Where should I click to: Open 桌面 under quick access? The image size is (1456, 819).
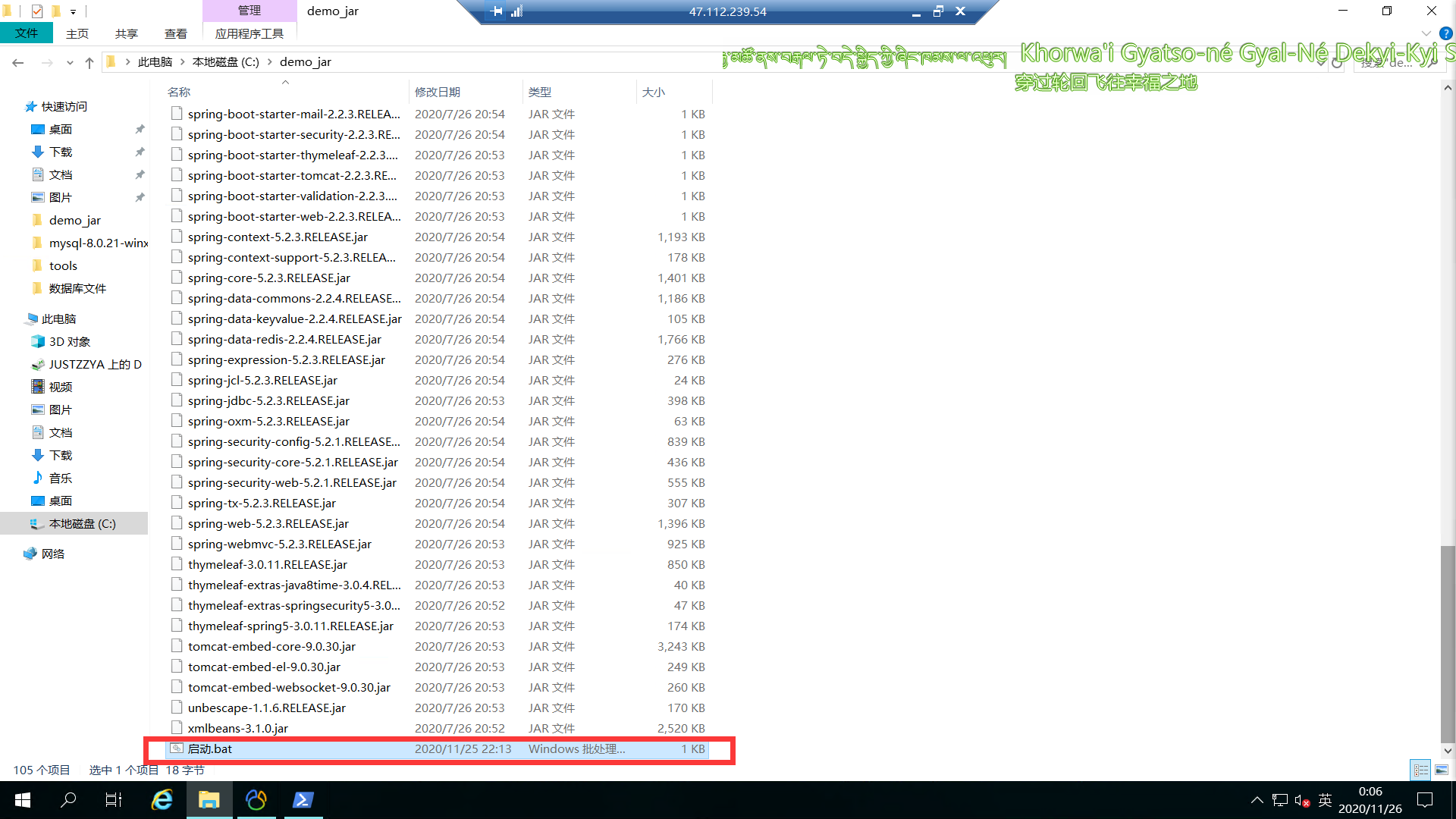click(x=61, y=130)
